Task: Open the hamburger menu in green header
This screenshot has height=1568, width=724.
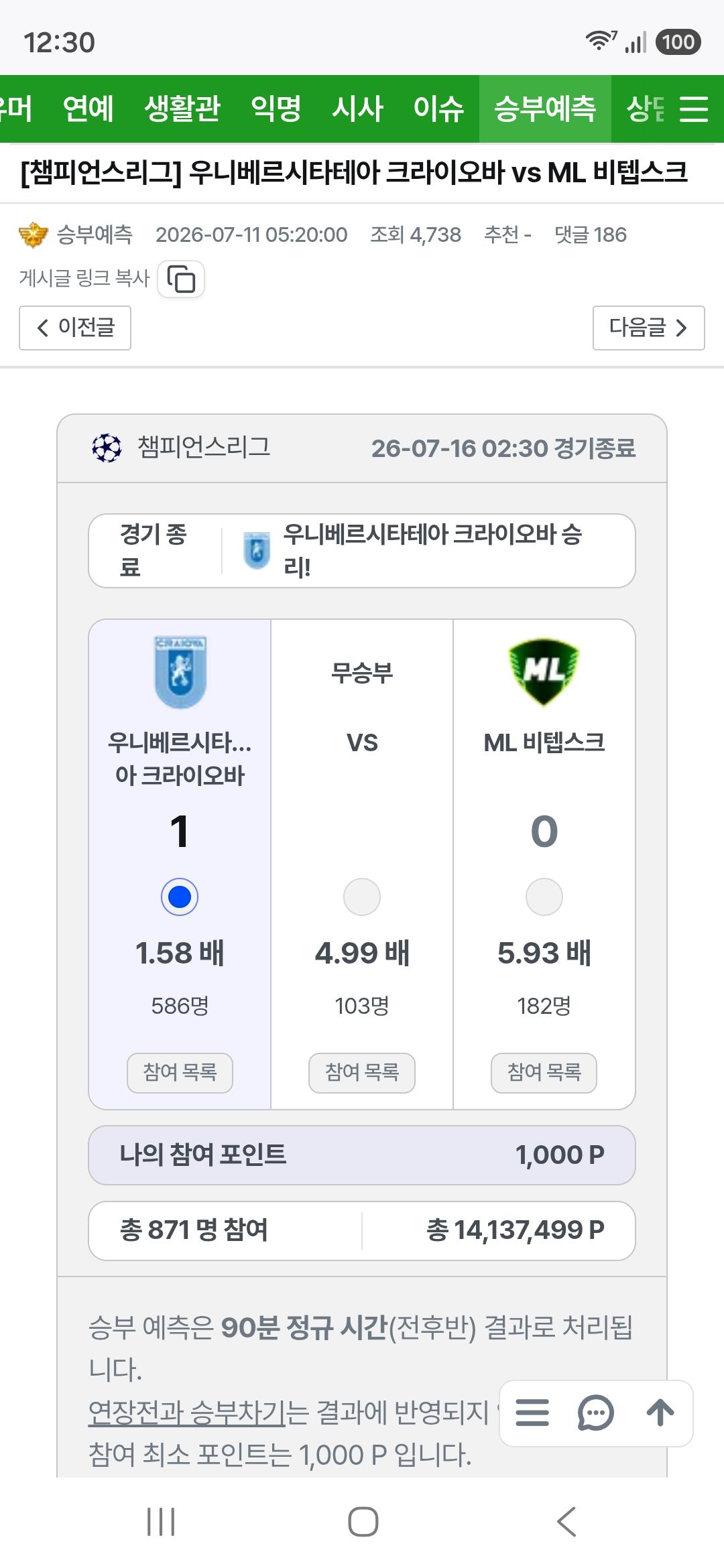Action: (x=694, y=109)
